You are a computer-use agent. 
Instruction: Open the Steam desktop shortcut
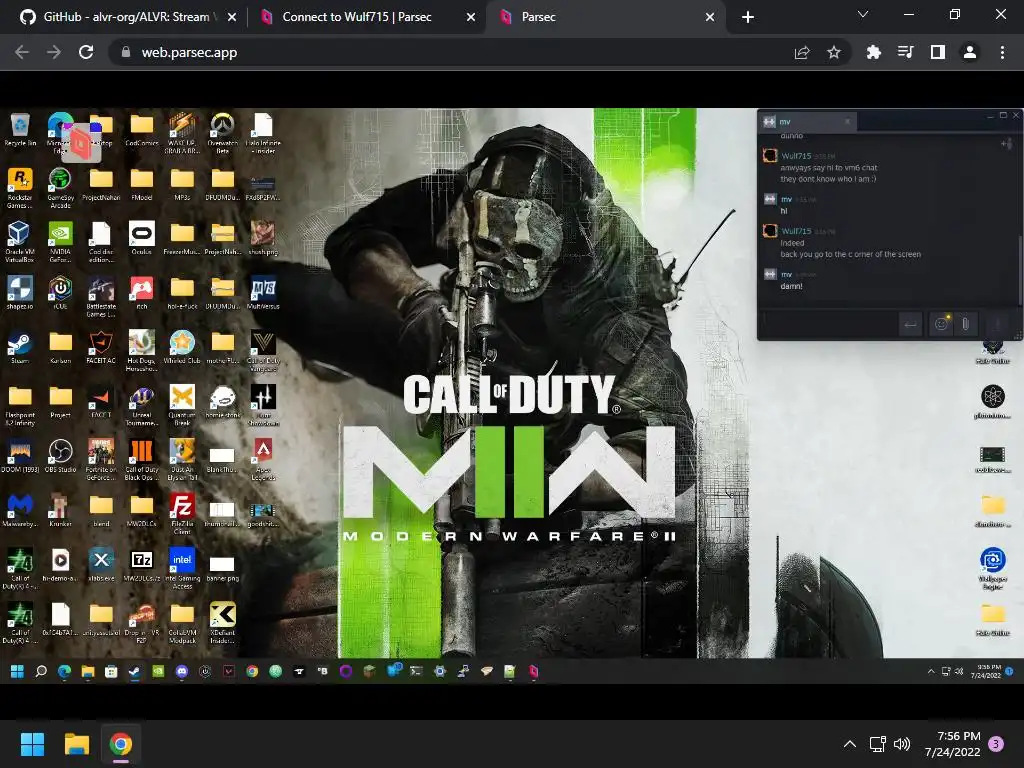(20, 347)
